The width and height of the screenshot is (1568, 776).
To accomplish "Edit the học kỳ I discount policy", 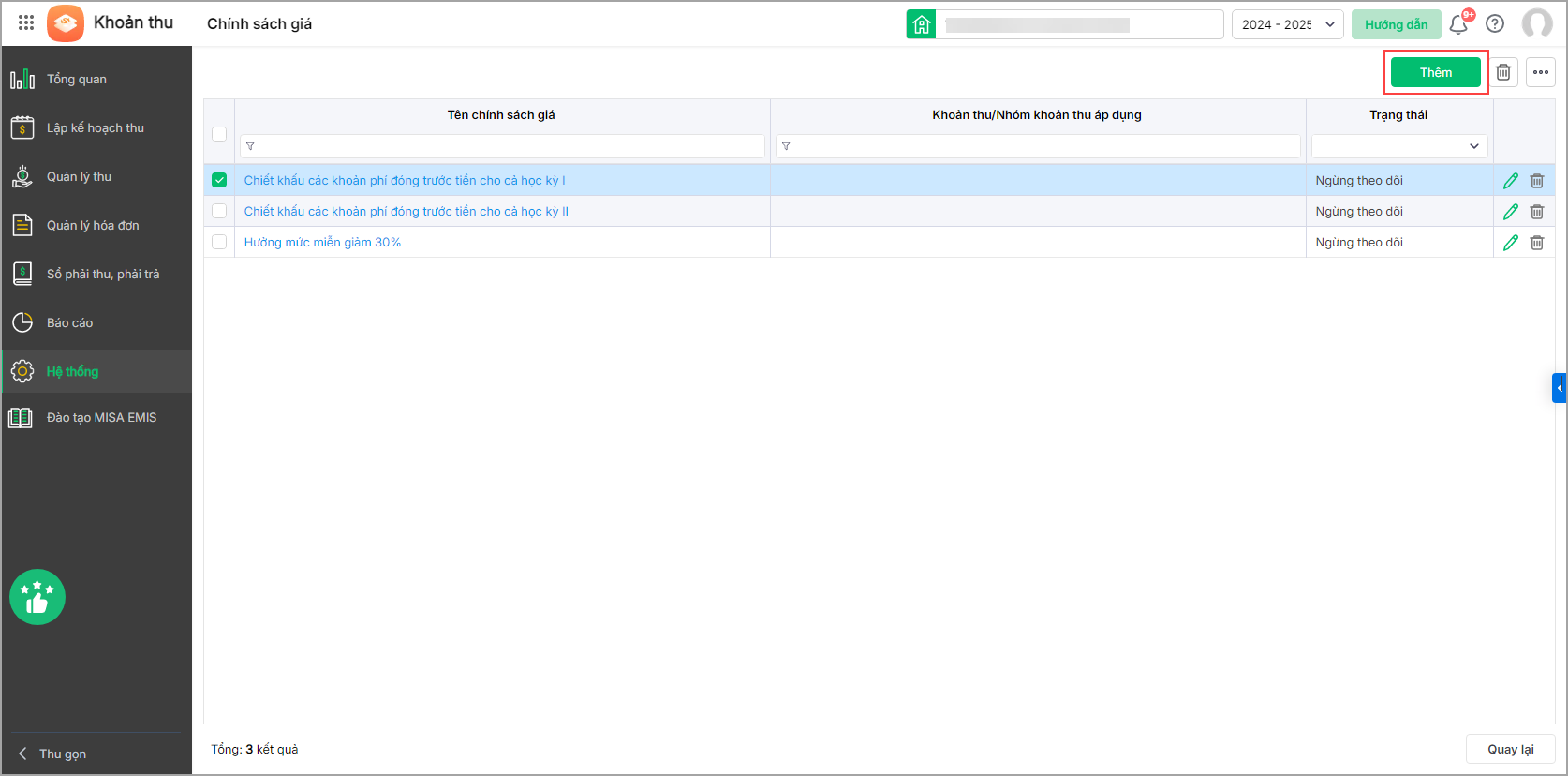I will [x=1511, y=181].
